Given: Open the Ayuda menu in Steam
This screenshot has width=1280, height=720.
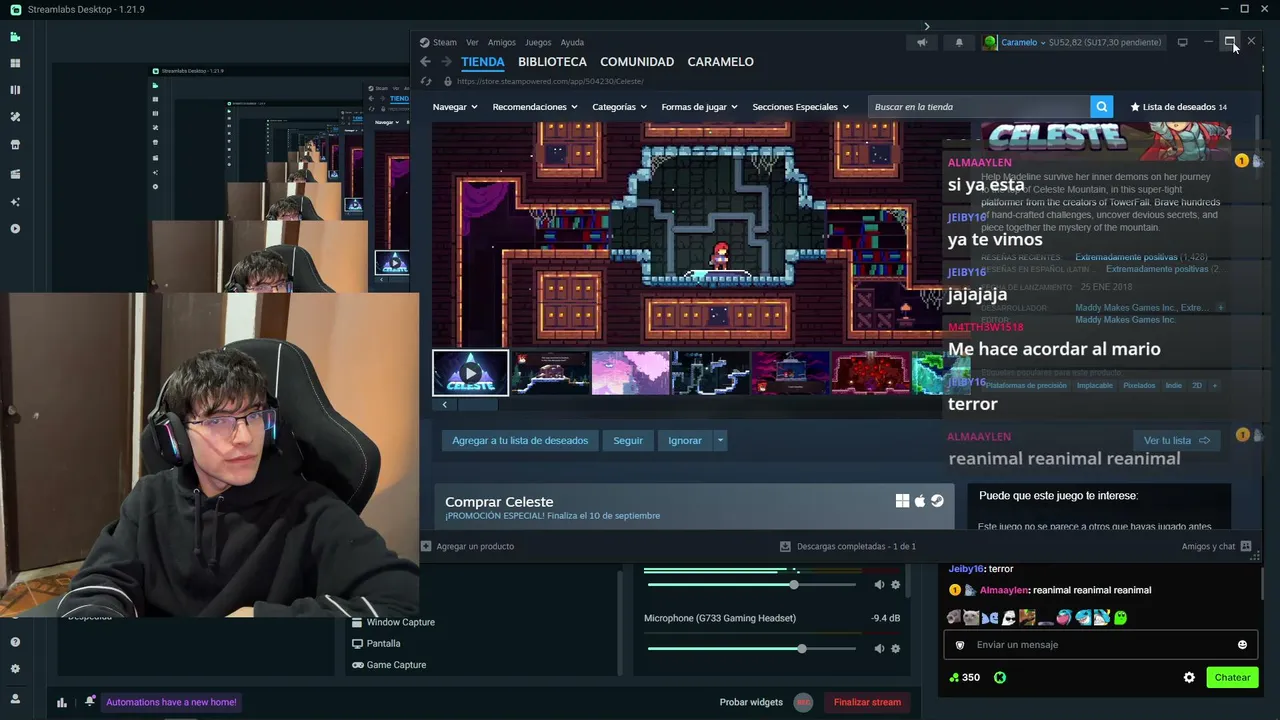Looking at the screenshot, I should click(x=572, y=42).
